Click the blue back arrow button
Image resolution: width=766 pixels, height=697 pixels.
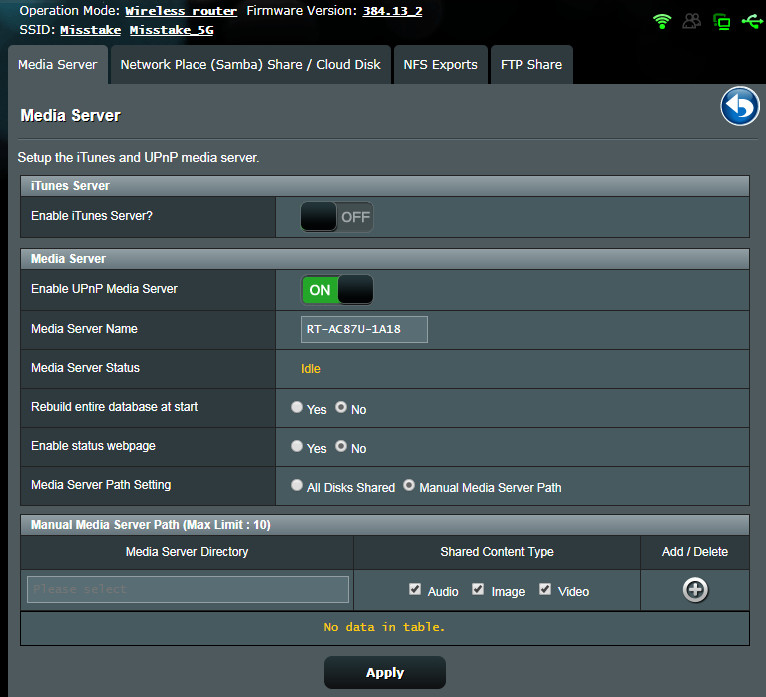pos(740,107)
